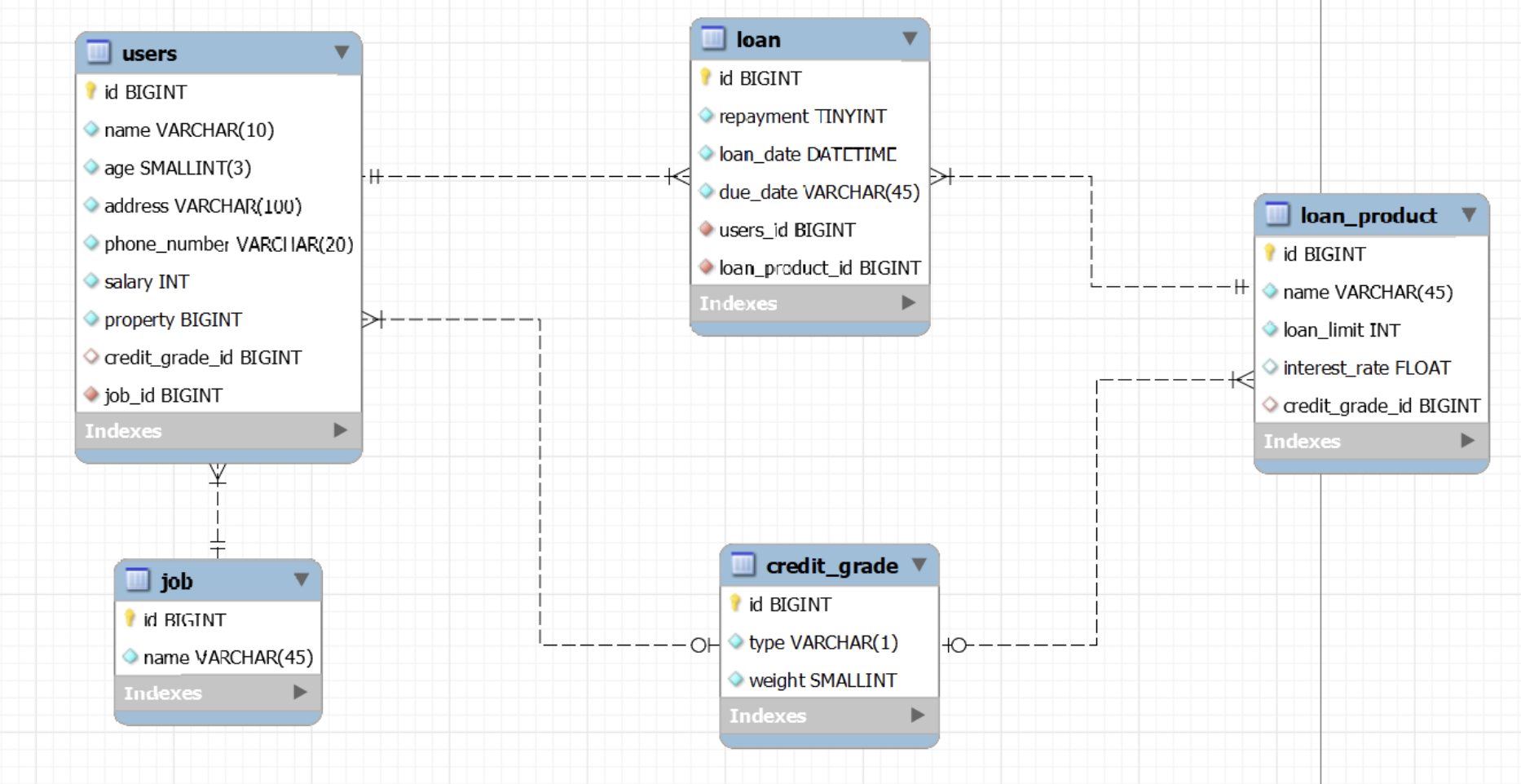Expand Indexes section of users table

pyautogui.click(x=341, y=429)
